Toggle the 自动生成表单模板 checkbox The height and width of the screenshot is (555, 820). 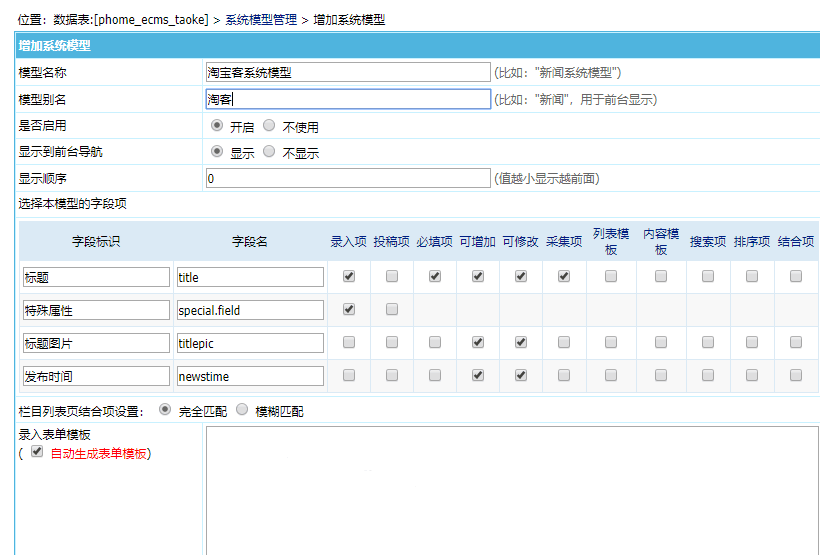pyautogui.click(x=37, y=451)
